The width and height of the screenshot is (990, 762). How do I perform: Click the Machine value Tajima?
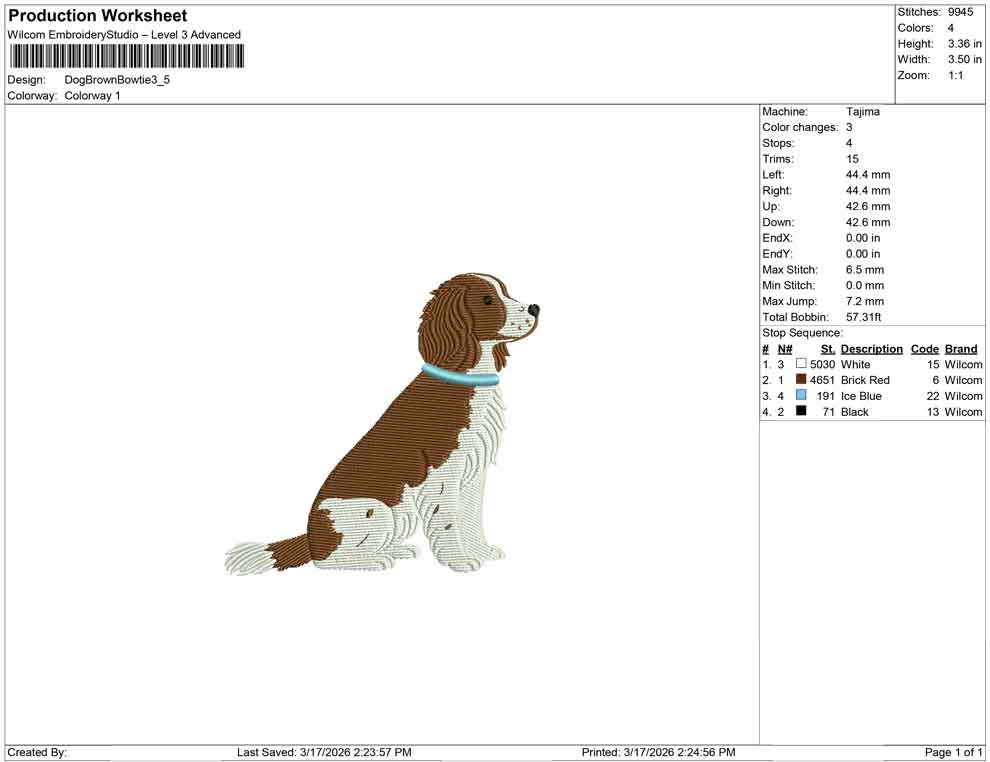tap(862, 112)
